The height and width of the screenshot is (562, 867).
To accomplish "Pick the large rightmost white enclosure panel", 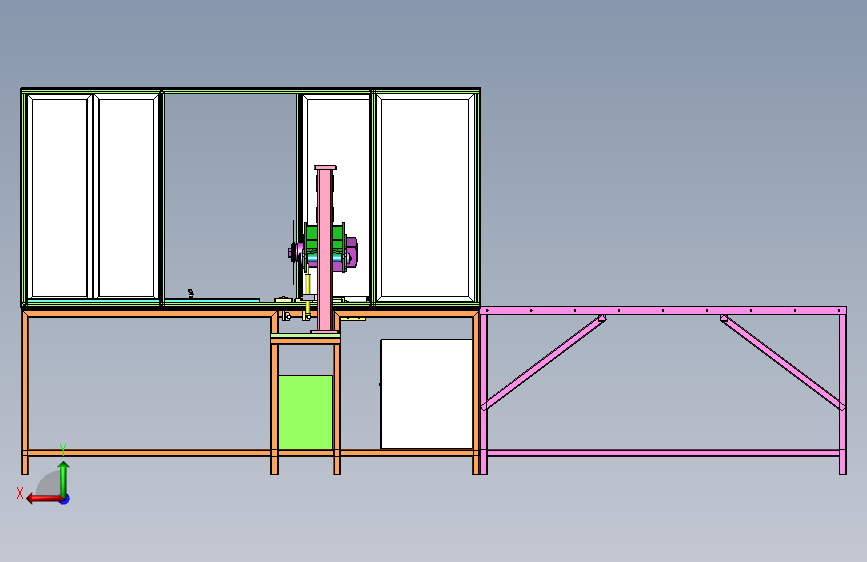I will pos(425,197).
